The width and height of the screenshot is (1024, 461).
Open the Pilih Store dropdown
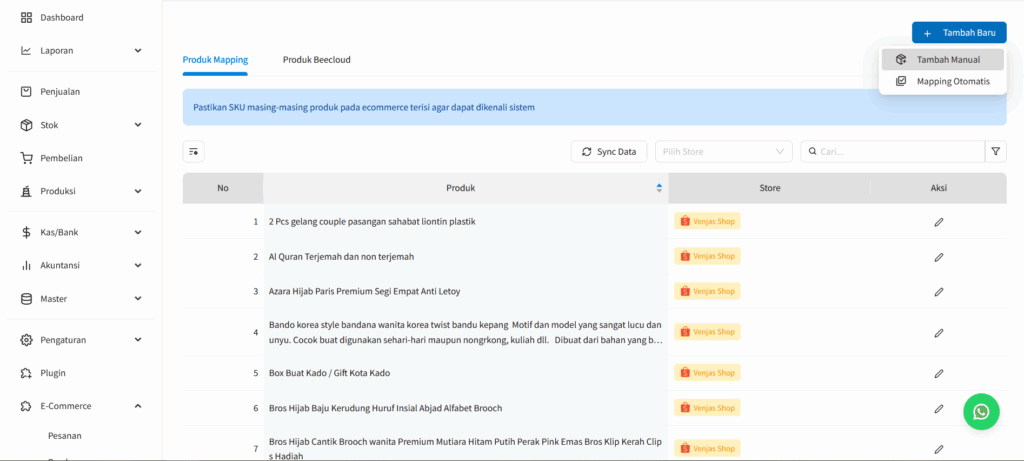coord(724,151)
